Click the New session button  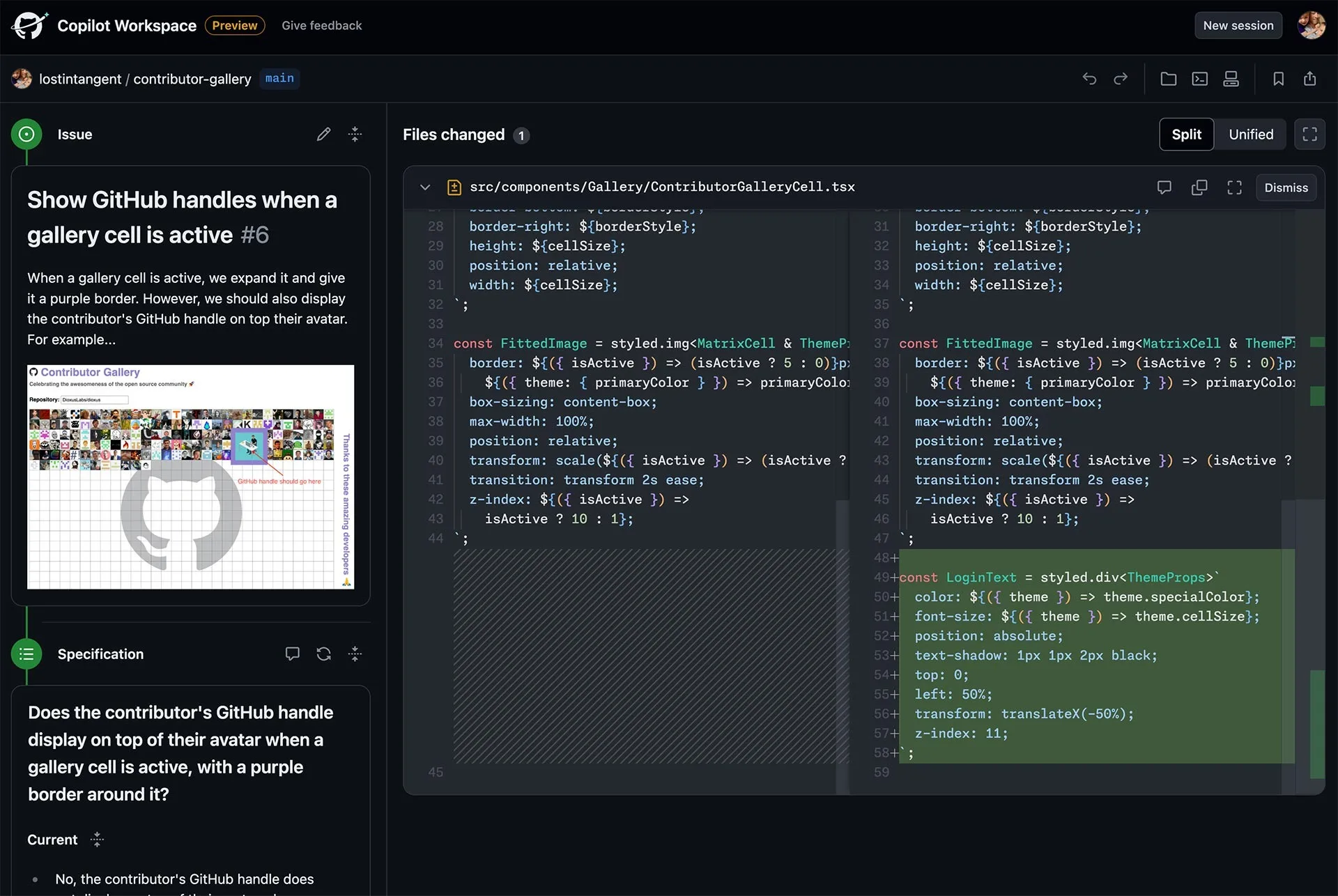coord(1238,25)
